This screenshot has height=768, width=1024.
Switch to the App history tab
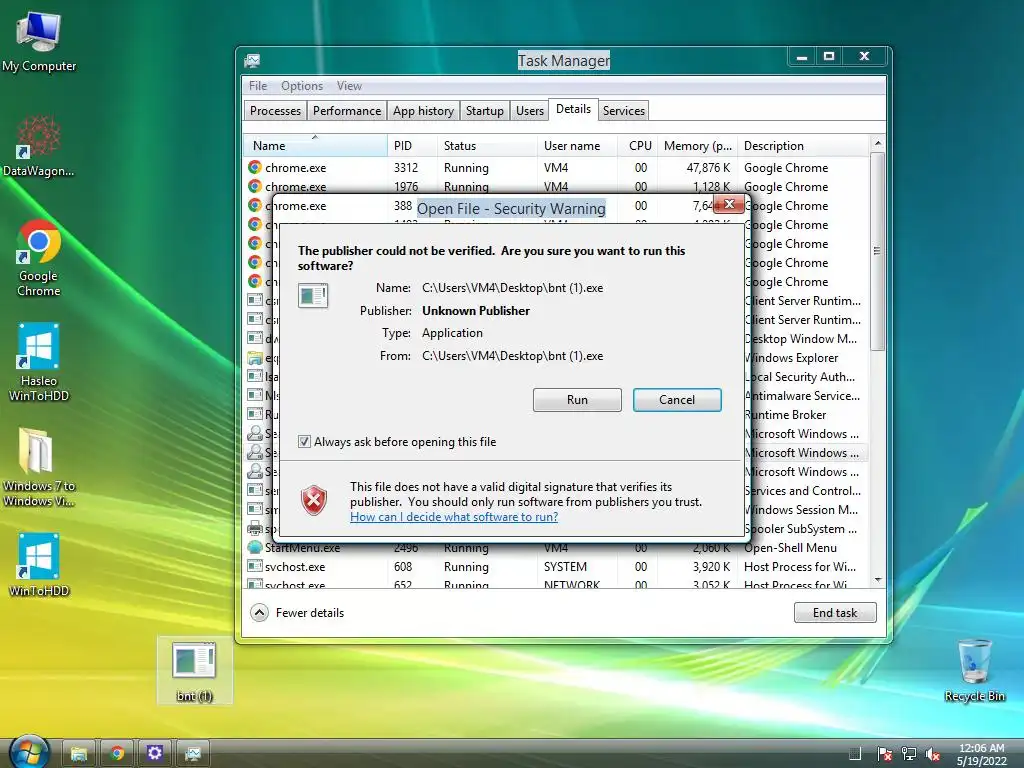point(423,110)
